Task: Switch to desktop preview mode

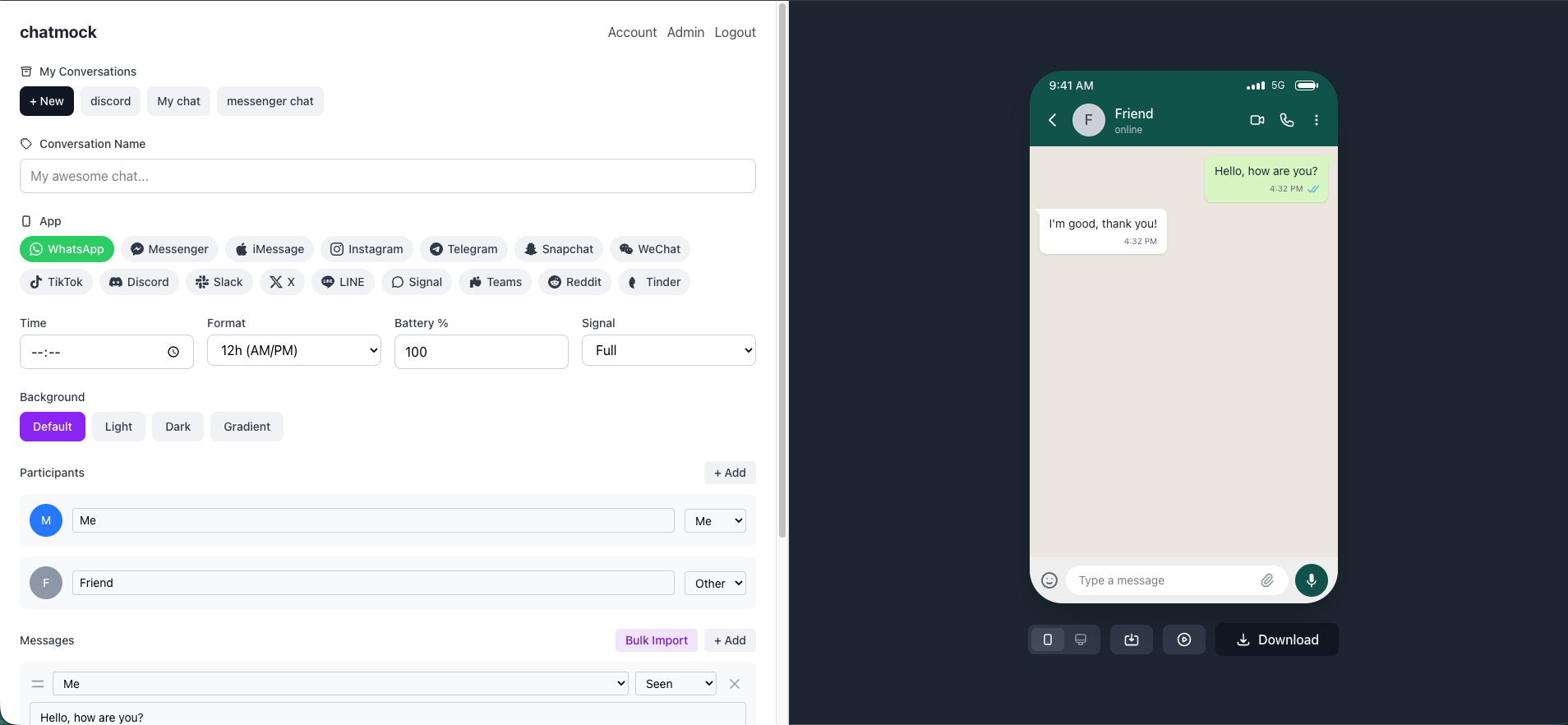Action: pos(1081,640)
